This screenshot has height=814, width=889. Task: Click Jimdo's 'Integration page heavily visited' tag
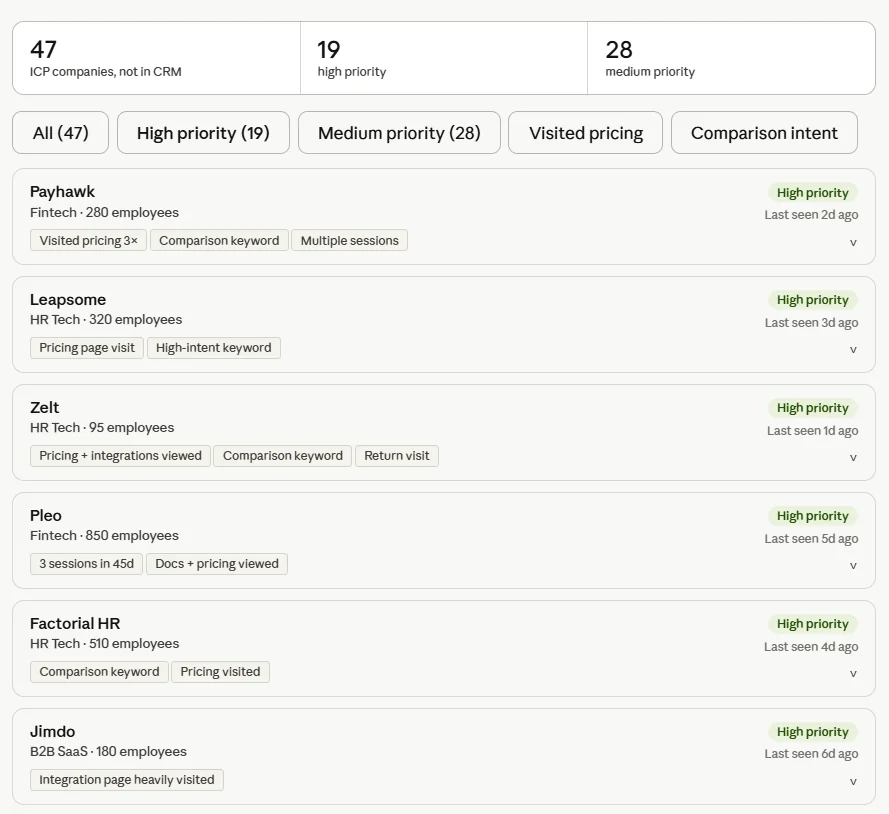click(126, 779)
